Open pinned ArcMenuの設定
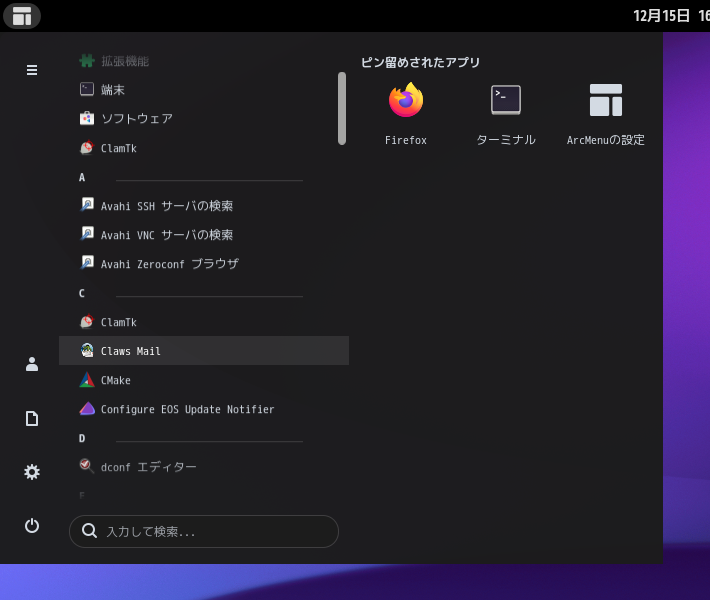 click(606, 114)
